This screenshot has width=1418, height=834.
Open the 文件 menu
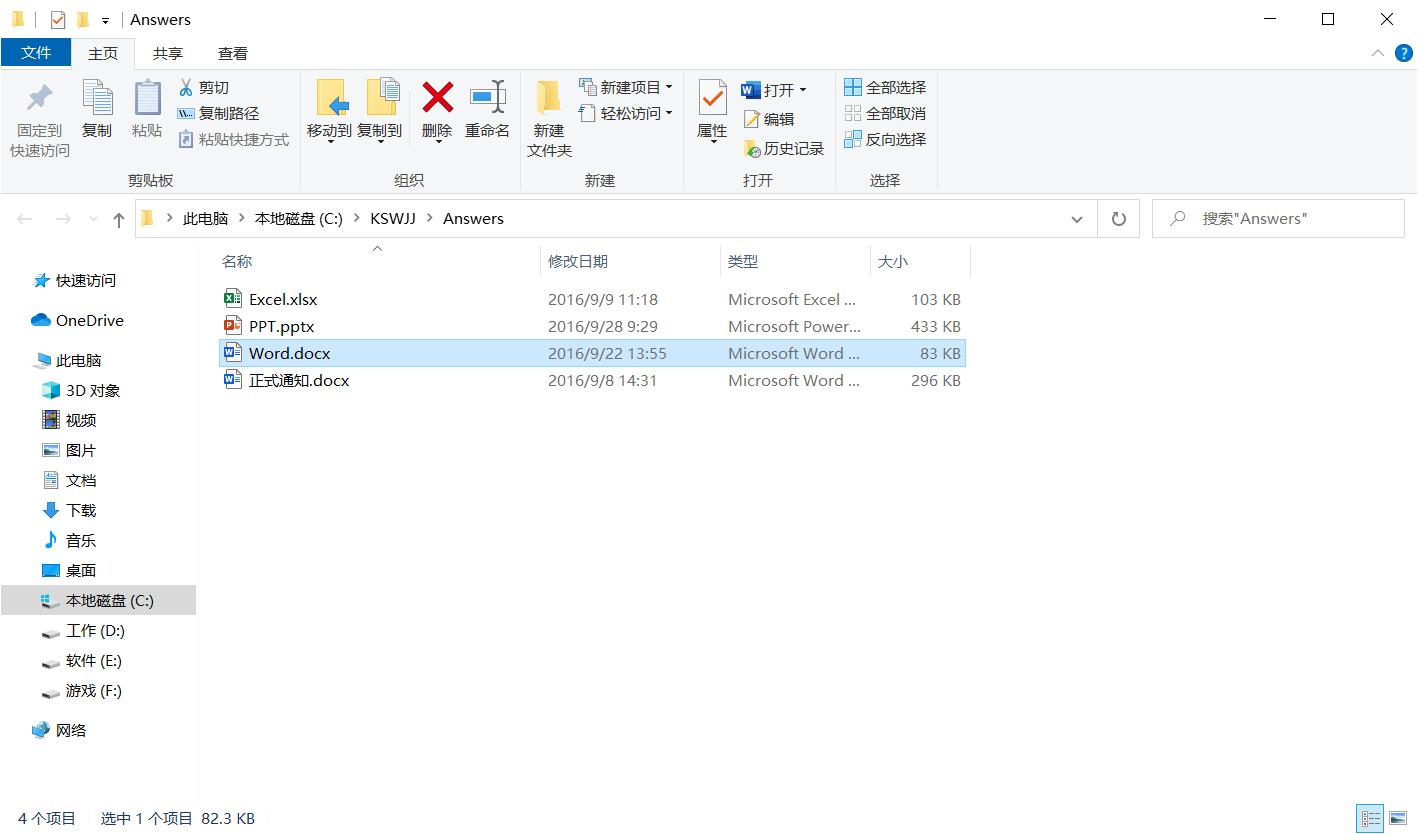(36, 52)
